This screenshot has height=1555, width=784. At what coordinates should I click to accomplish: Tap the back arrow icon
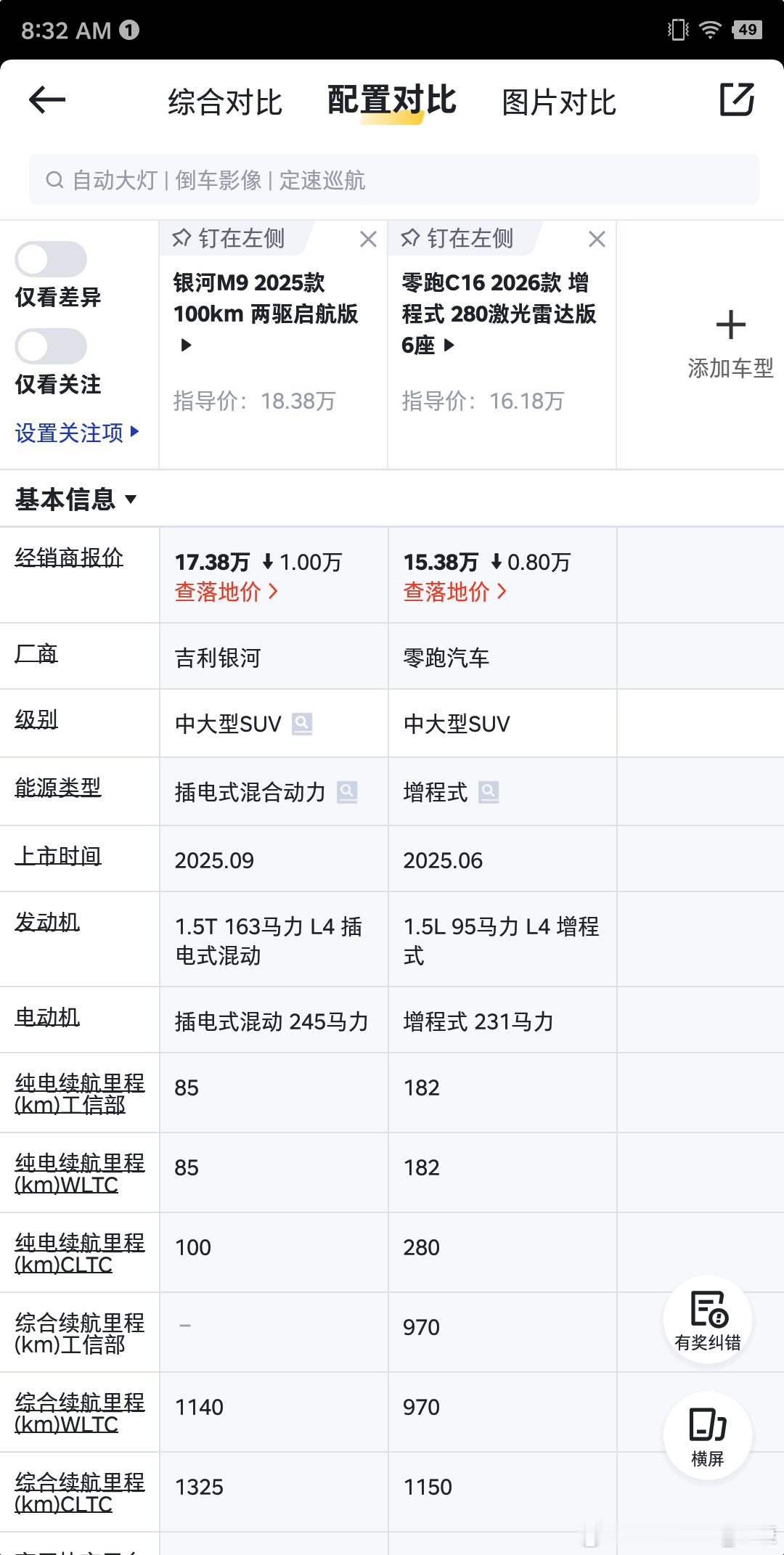click(x=47, y=99)
